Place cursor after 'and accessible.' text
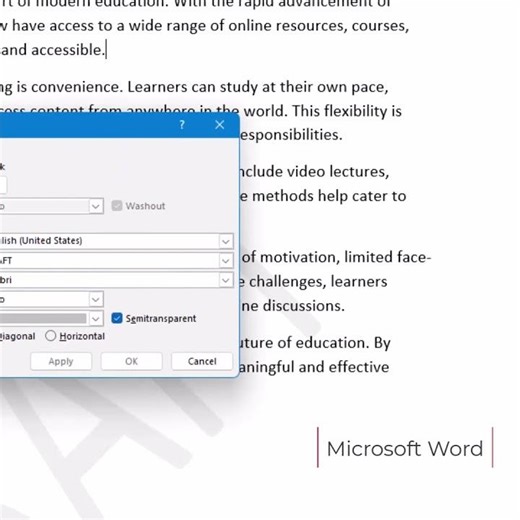 (106, 50)
